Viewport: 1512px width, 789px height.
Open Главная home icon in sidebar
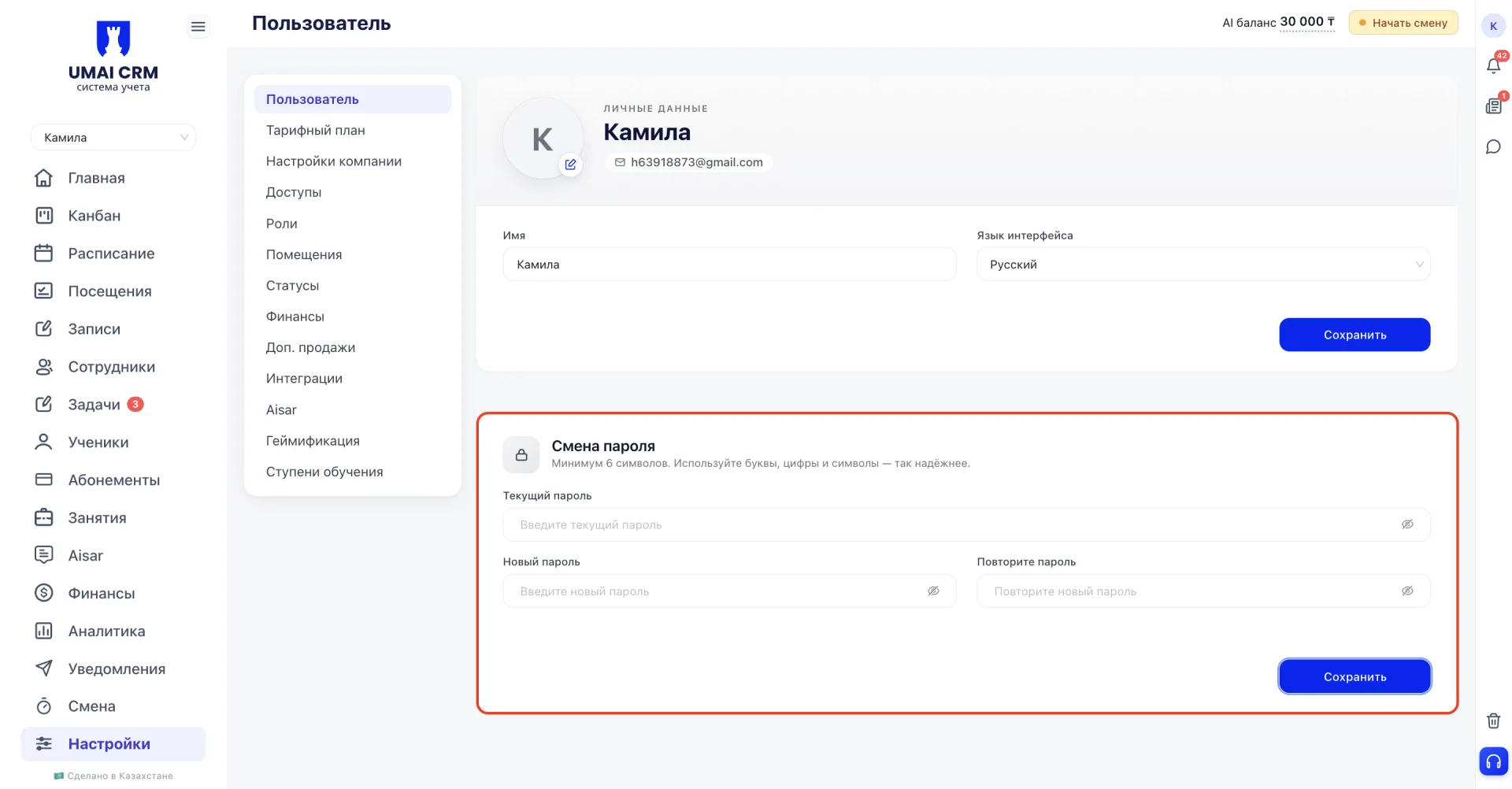click(x=44, y=178)
